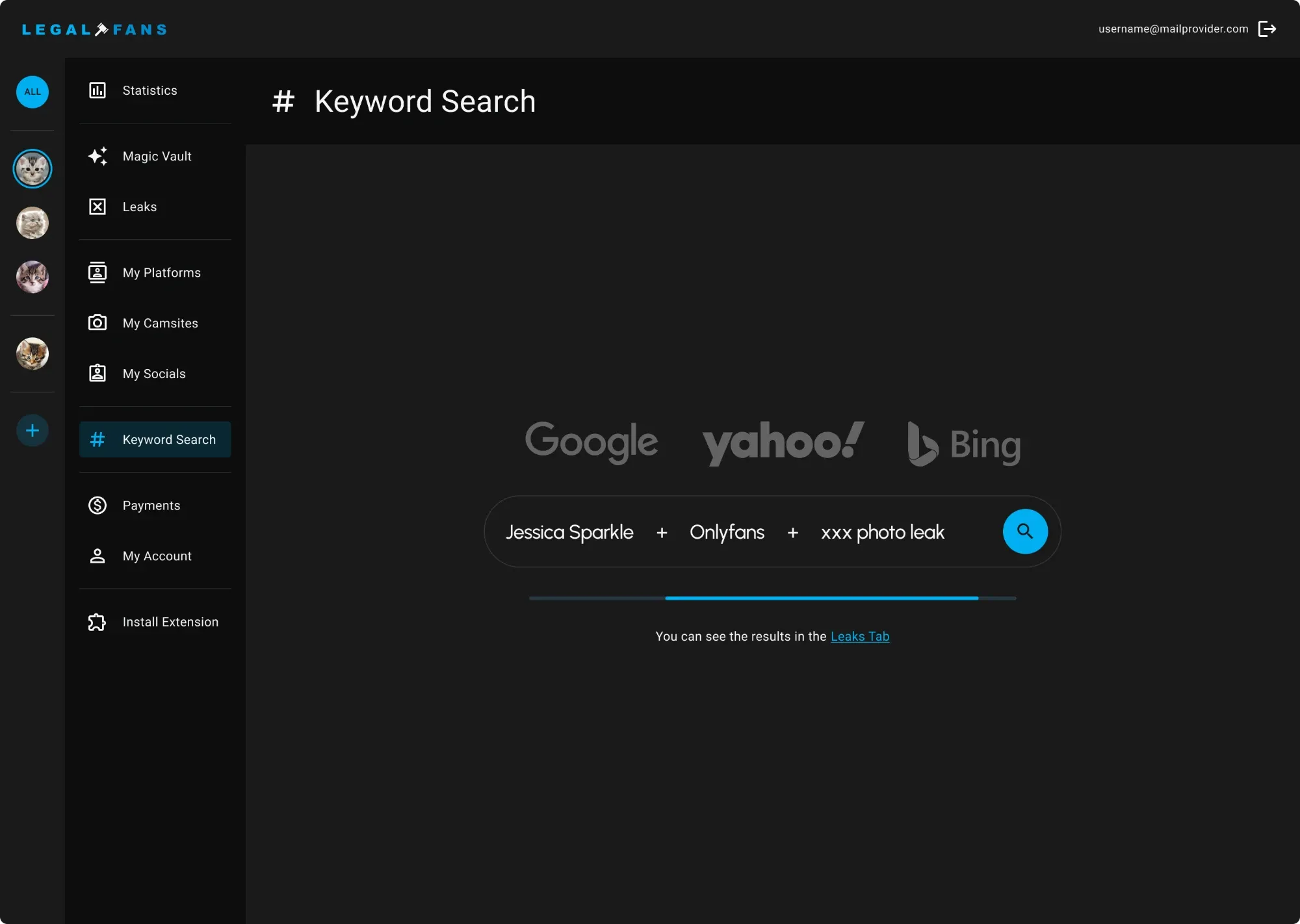This screenshot has height=924, width=1300.
Task: Select Keyword Search in the sidebar
Action: [155, 439]
